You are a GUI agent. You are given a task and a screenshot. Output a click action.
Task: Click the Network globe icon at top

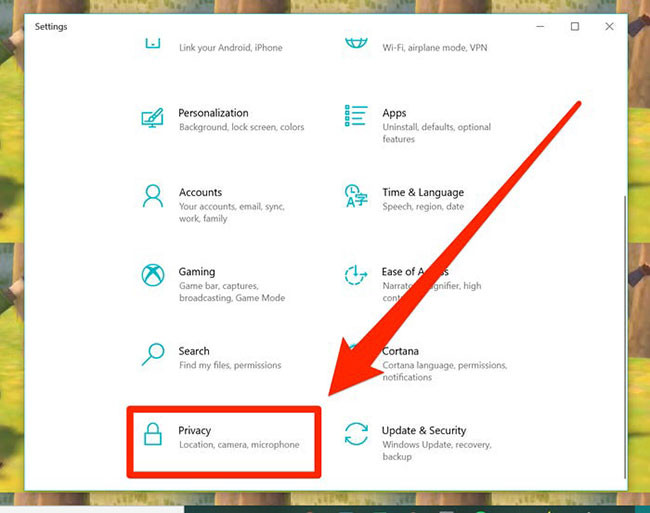356,43
